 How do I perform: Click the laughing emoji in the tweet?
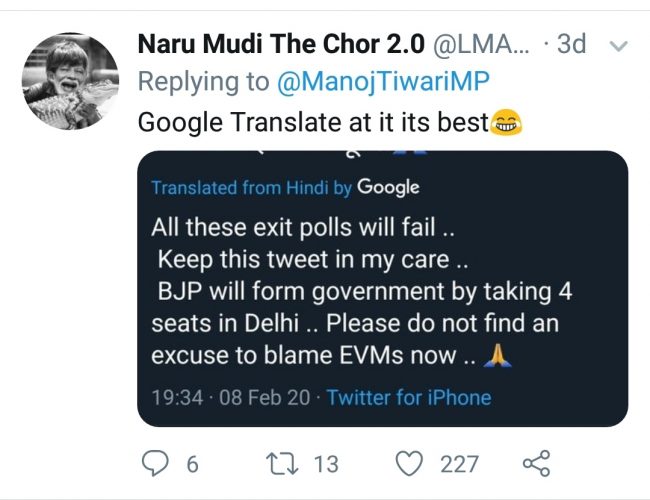tap(508, 123)
